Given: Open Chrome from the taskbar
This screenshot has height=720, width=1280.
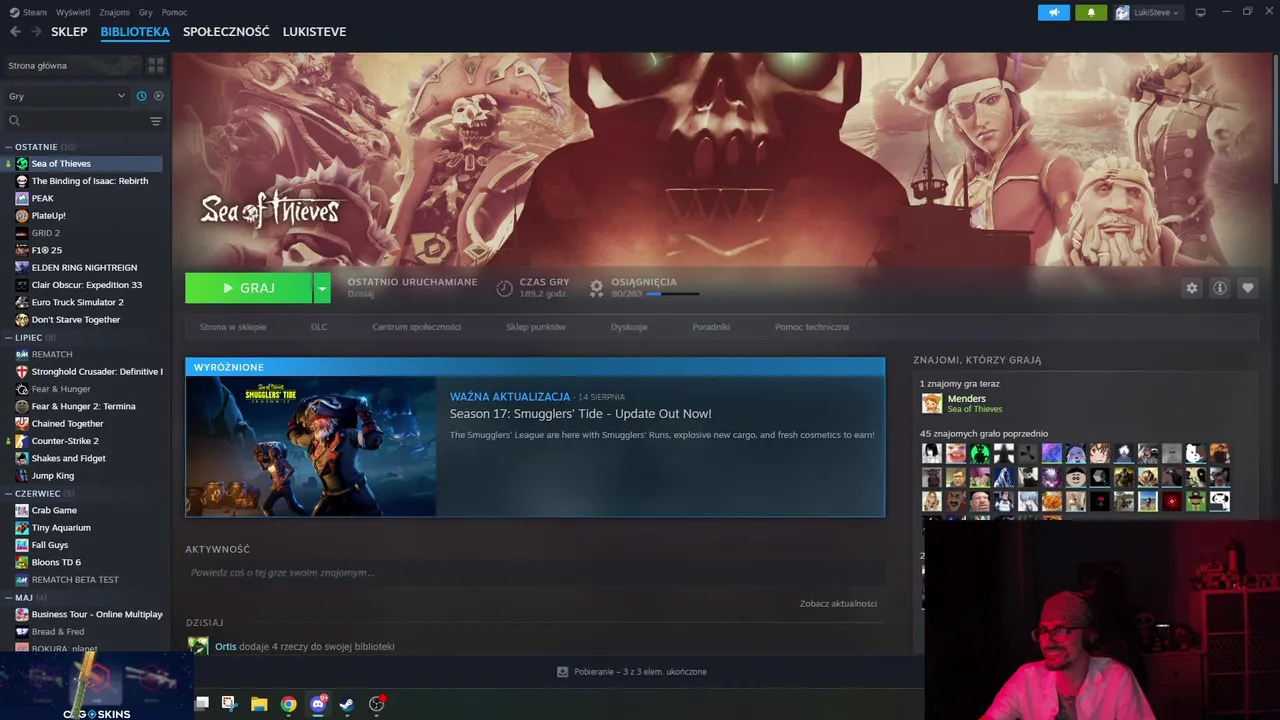Looking at the screenshot, I should (x=288, y=704).
